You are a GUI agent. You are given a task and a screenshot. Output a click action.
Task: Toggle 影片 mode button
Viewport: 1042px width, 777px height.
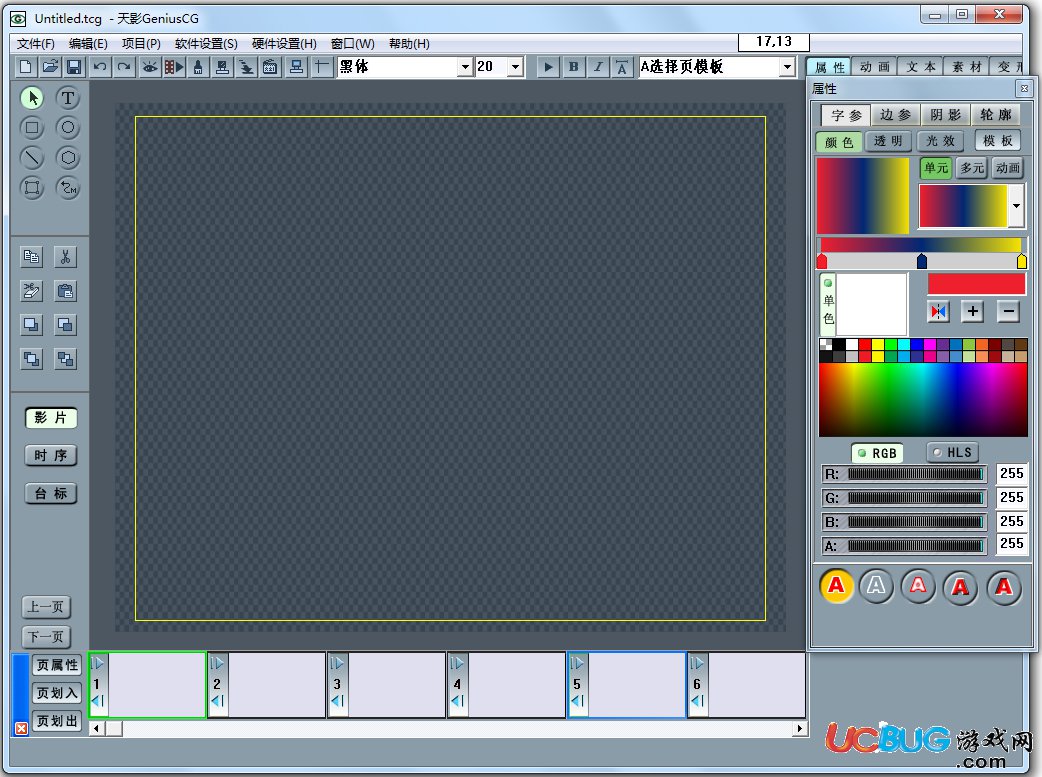51,418
